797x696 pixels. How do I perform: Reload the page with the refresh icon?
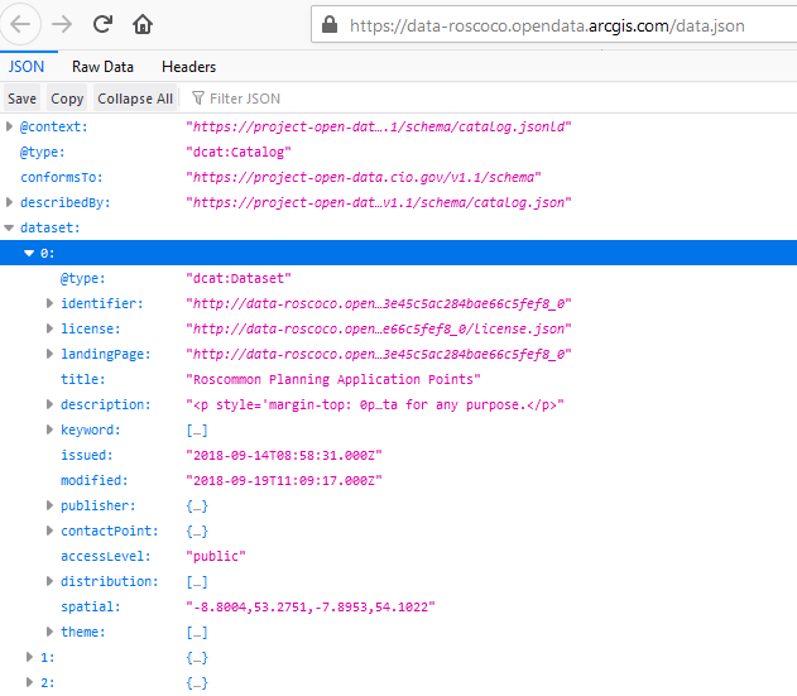point(102,24)
